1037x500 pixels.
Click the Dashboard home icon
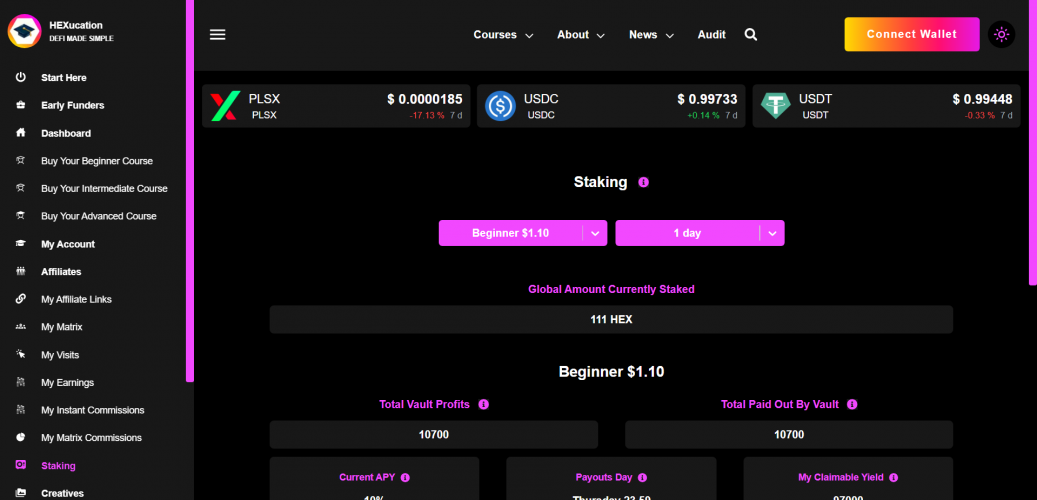click(x=21, y=133)
